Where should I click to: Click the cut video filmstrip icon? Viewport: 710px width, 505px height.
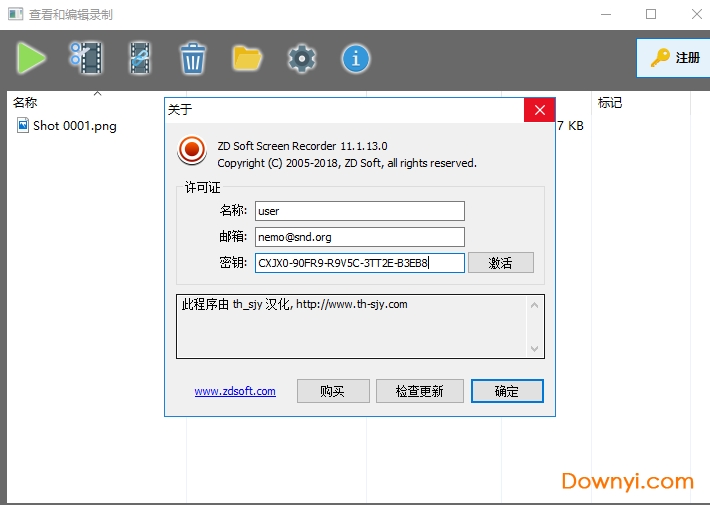point(86,58)
